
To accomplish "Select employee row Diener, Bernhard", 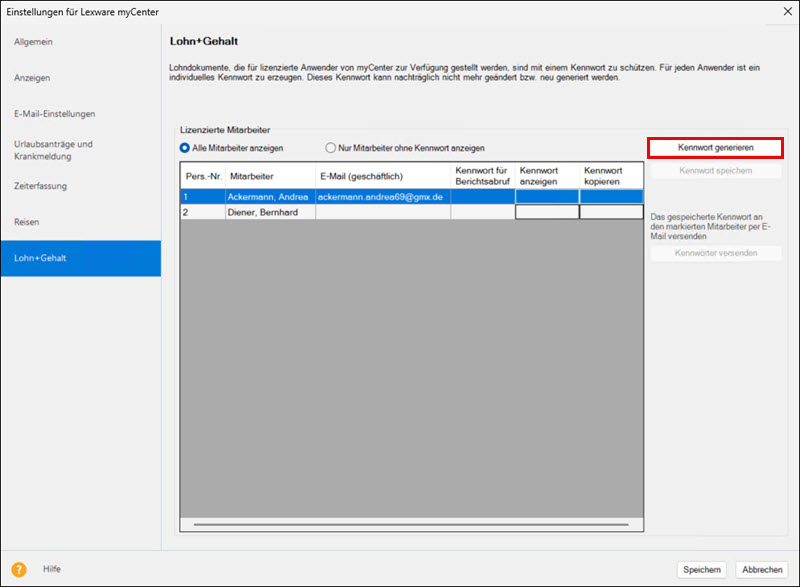I will click(x=411, y=212).
